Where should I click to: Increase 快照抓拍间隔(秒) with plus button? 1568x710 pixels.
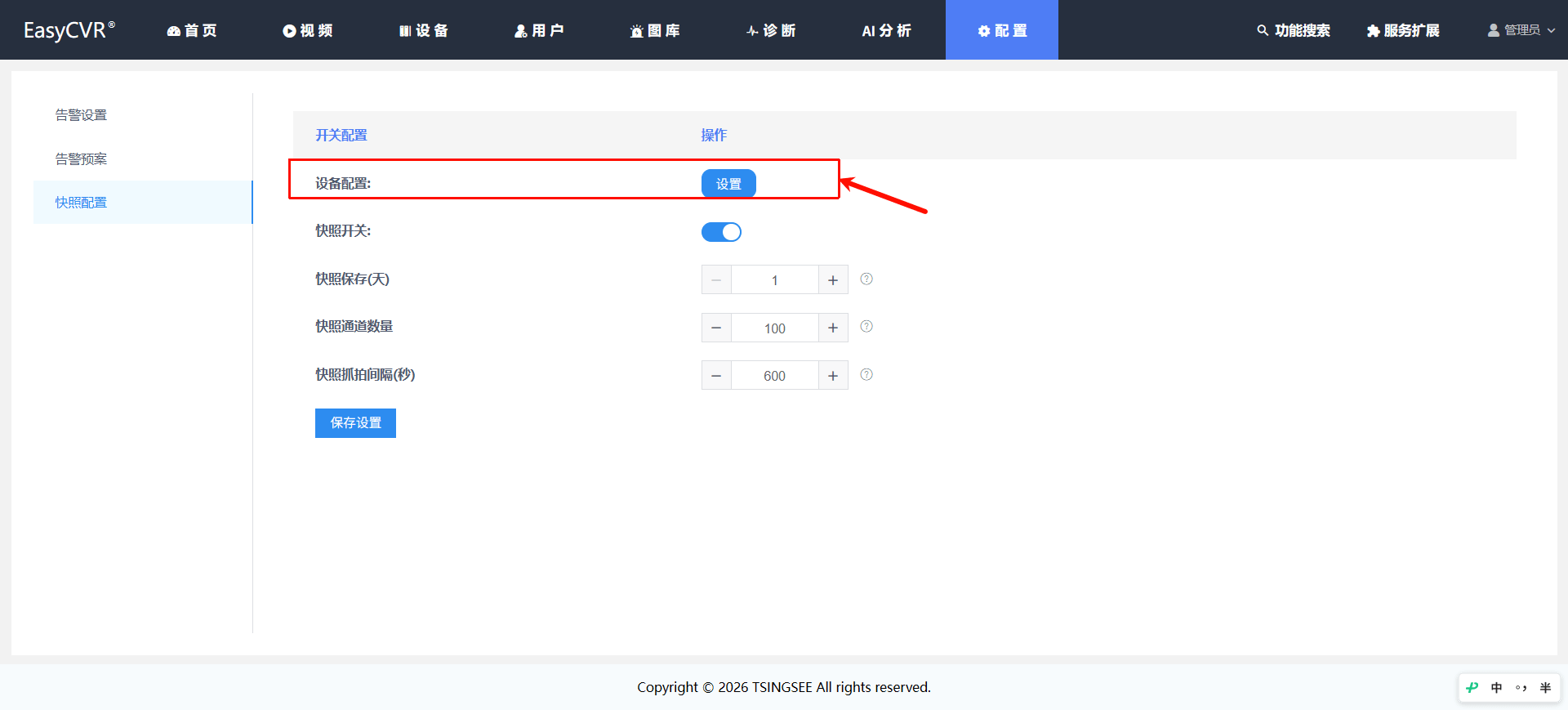833,376
